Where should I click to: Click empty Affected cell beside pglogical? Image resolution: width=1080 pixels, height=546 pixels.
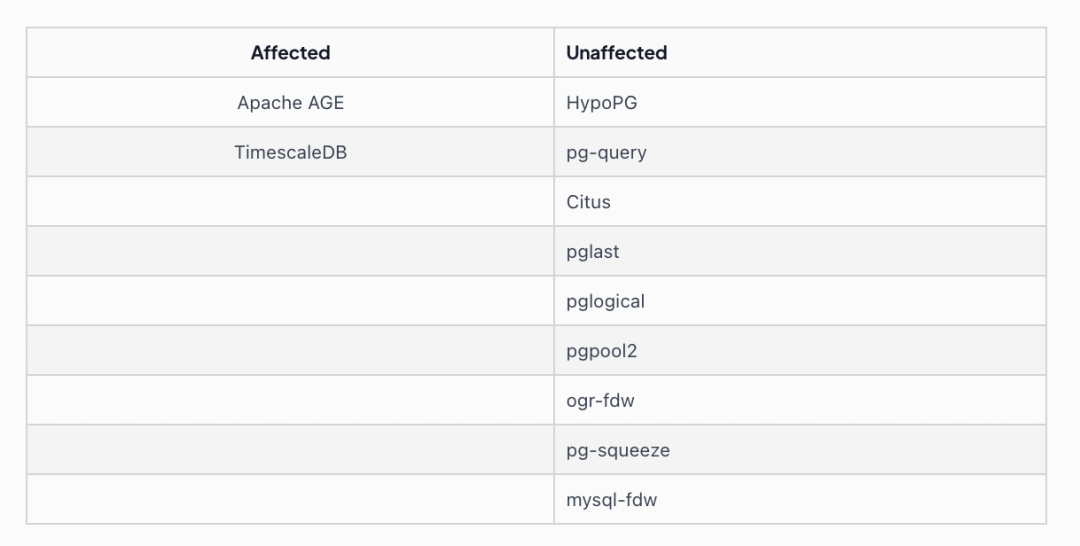[290, 300]
